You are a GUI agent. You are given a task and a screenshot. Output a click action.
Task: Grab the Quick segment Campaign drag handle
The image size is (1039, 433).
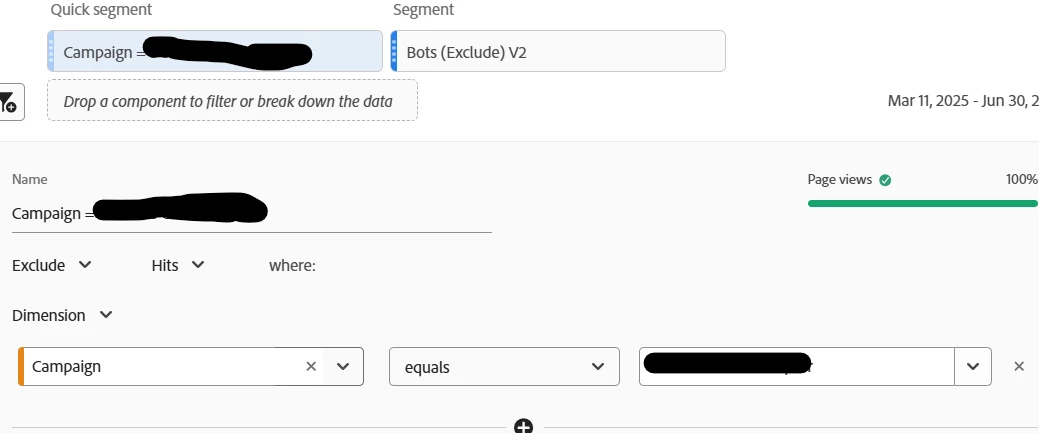coord(51,51)
